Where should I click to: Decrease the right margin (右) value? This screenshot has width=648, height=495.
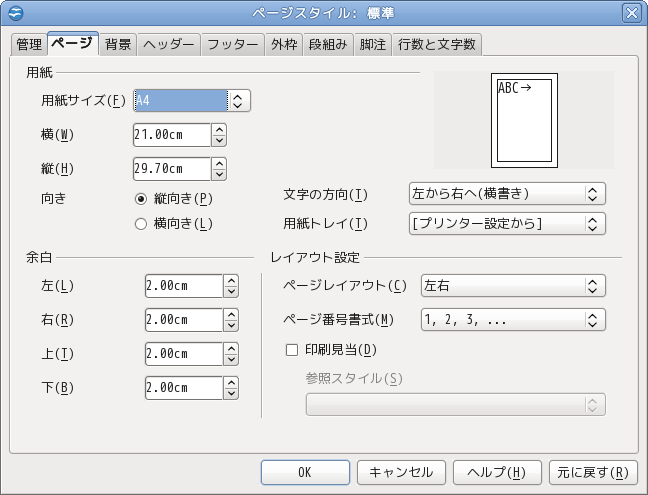[231, 326]
